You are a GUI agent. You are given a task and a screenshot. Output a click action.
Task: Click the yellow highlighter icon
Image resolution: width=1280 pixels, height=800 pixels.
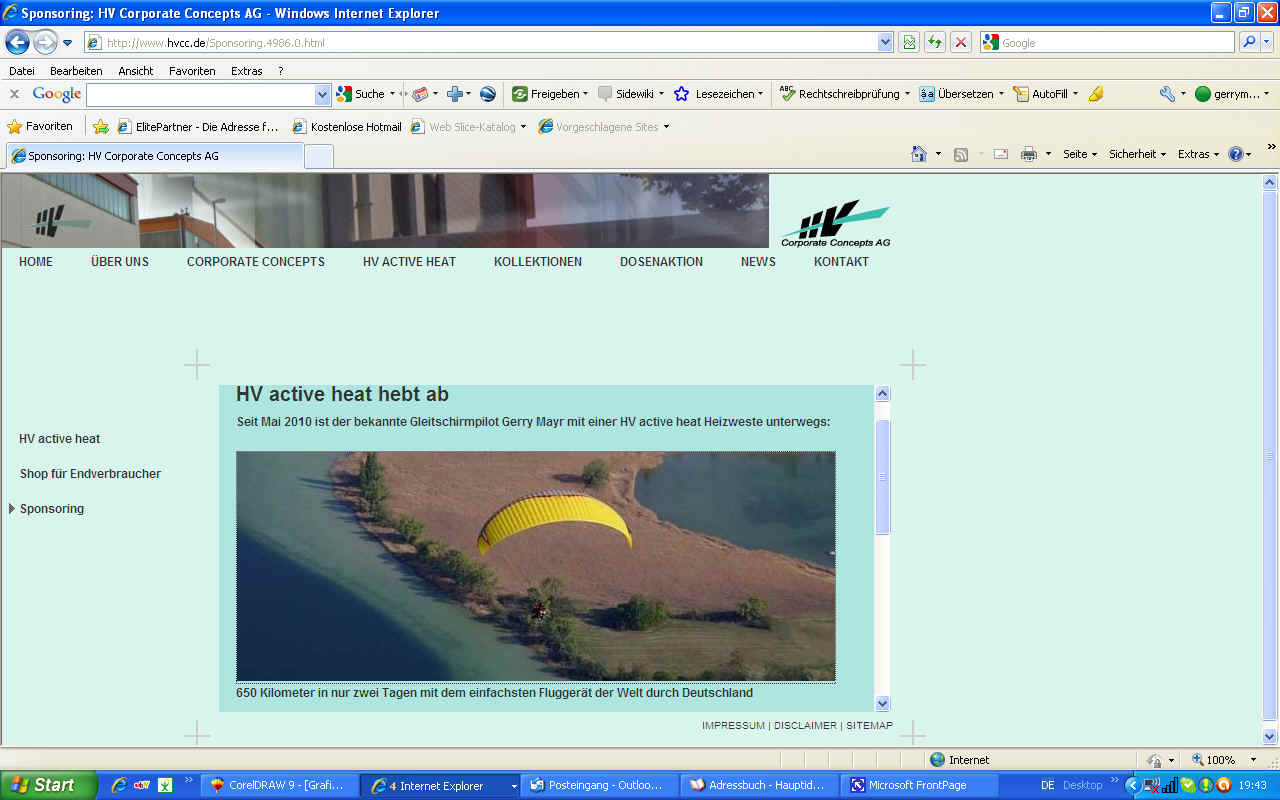tap(1096, 94)
